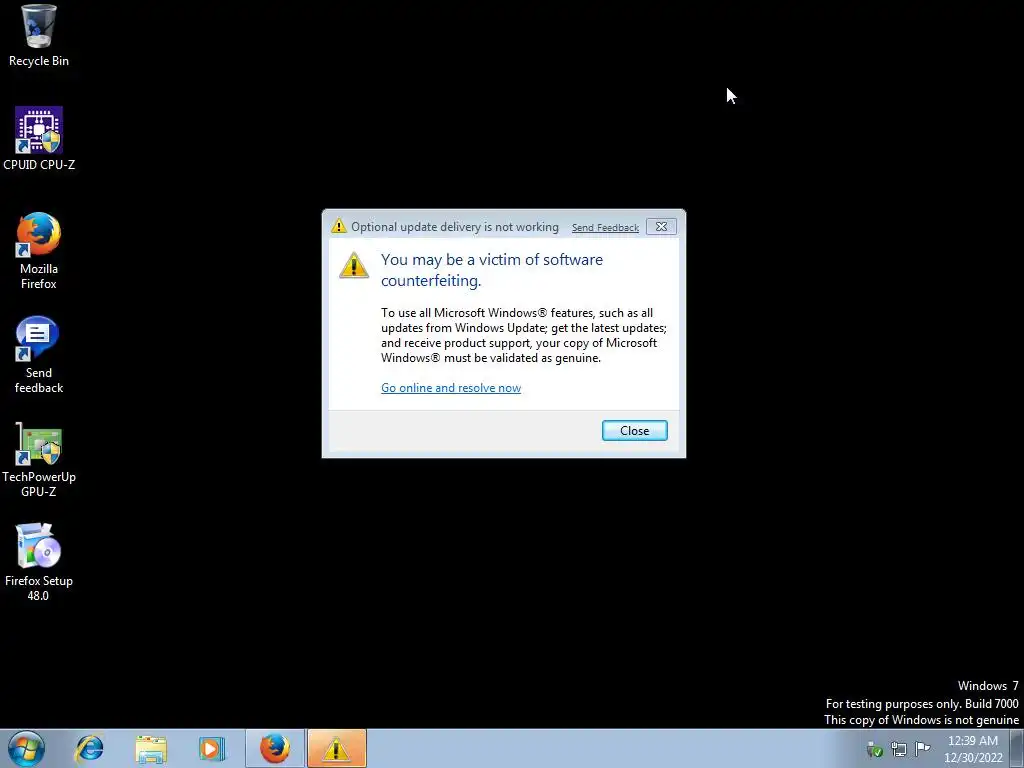This screenshot has height=768, width=1024.
Task: Click the paragraph about validating Windows as genuine
Action: point(524,335)
